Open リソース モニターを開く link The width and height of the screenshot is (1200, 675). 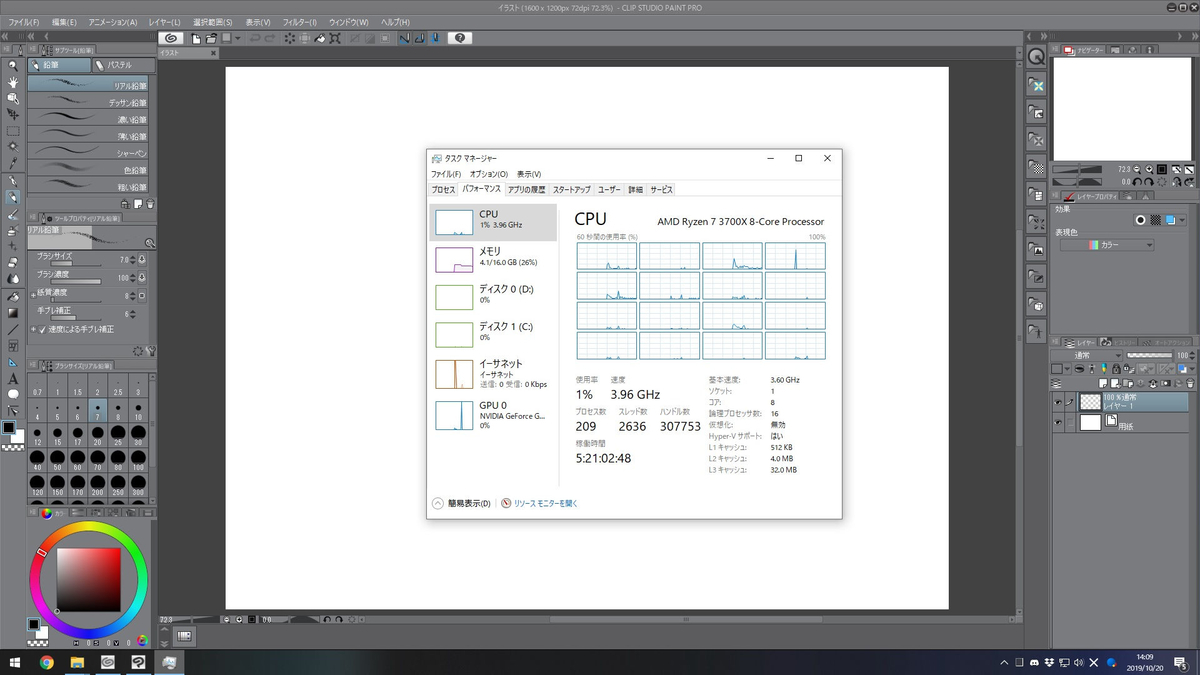click(546, 503)
